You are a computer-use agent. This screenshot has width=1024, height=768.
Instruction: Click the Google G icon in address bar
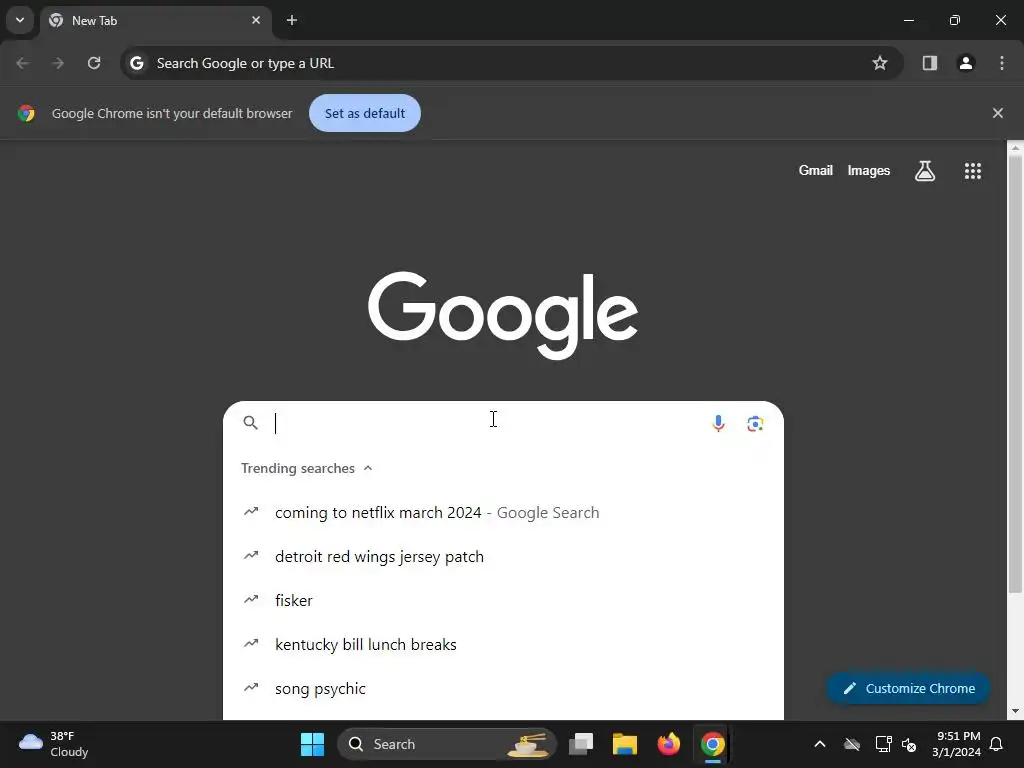(136, 63)
